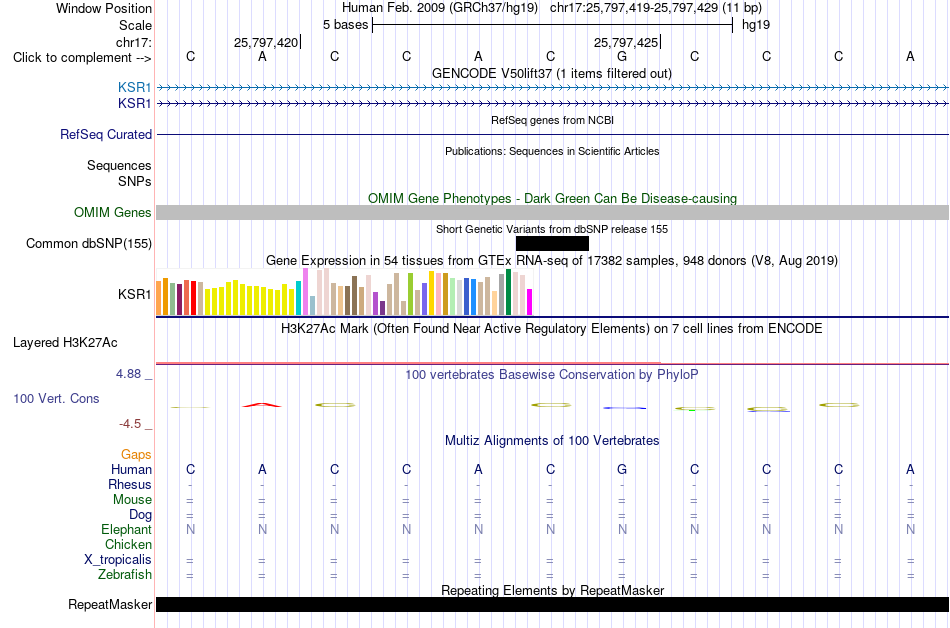Click the red PhyloP conservation peak

click(x=262, y=405)
